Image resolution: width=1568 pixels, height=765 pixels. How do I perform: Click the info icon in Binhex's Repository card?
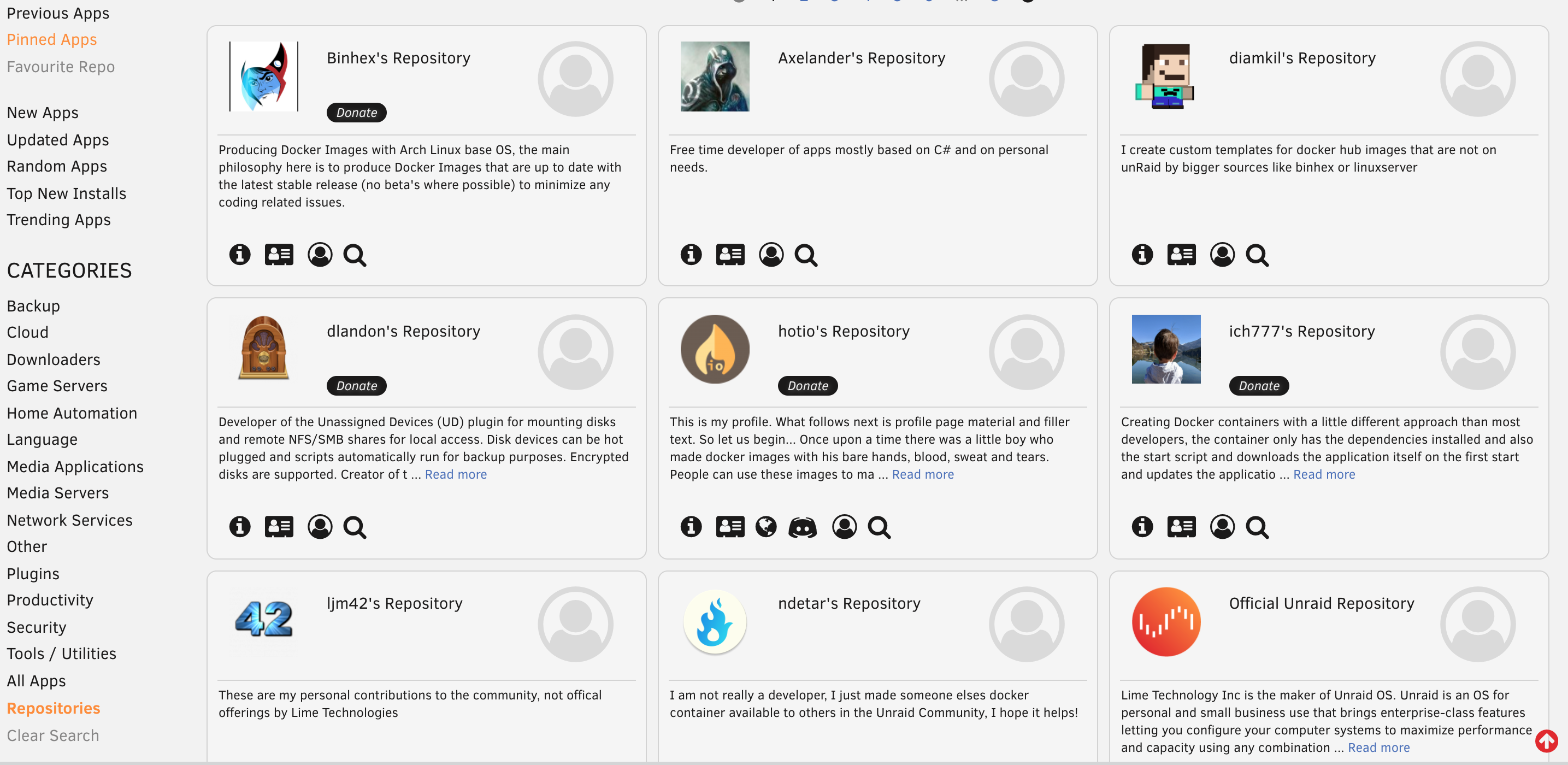[x=239, y=255]
